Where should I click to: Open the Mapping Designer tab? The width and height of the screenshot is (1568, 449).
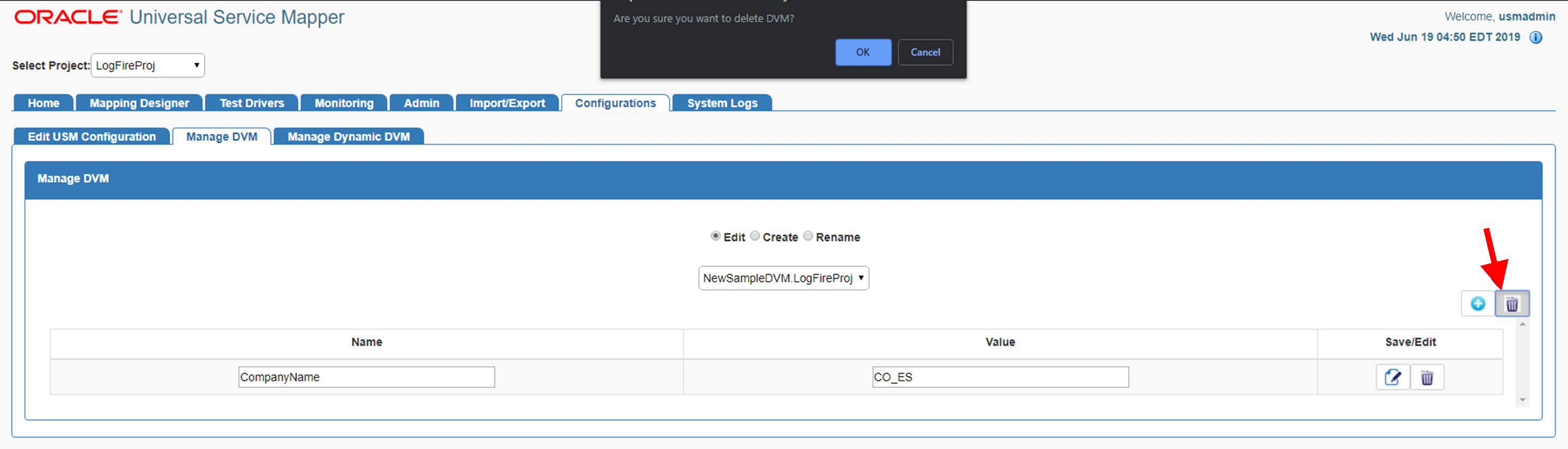[x=140, y=103]
